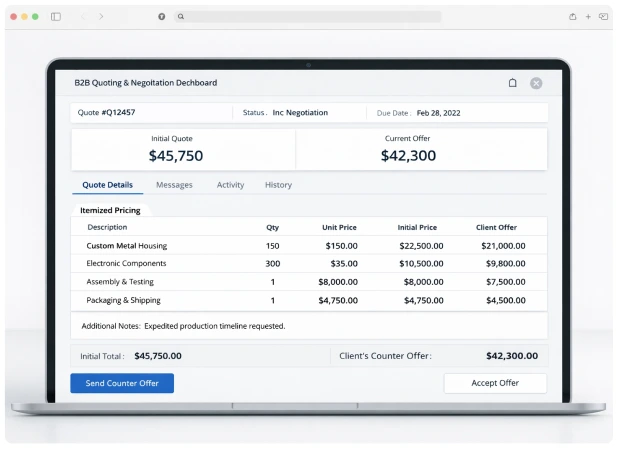Open the History tab
The width and height of the screenshot is (618, 449).
coord(278,185)
